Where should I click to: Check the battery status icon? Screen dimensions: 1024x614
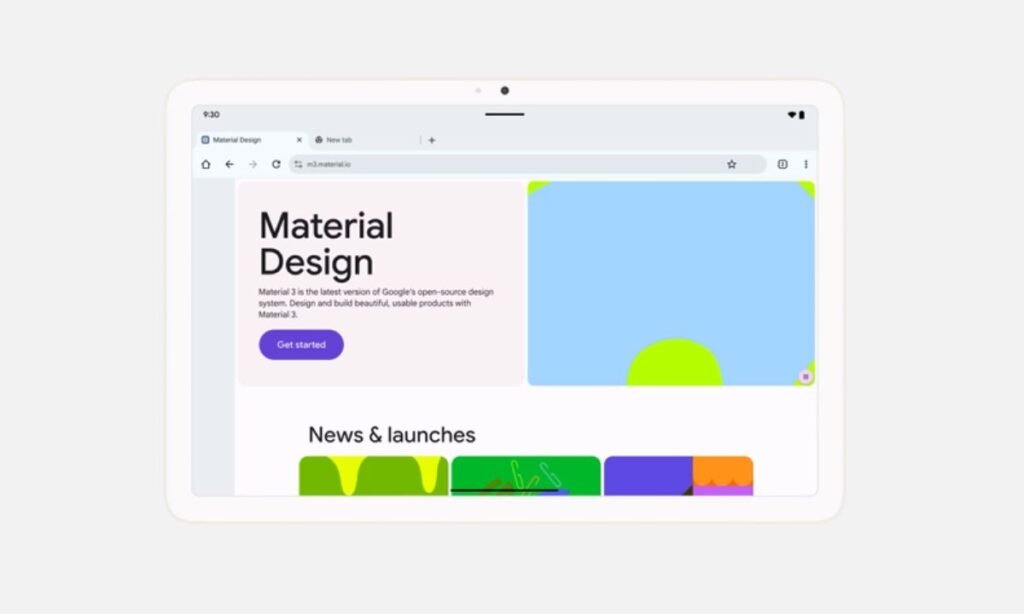802,115
